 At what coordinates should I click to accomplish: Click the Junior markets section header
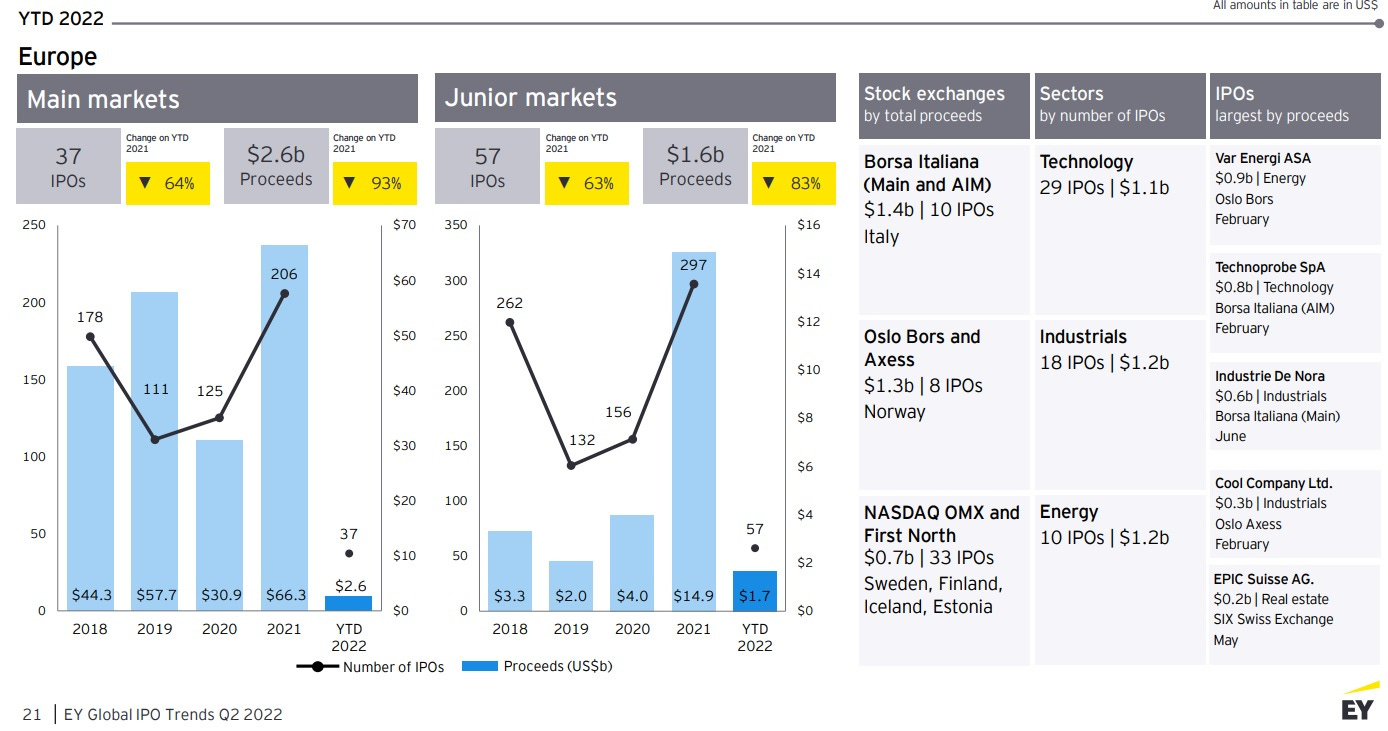pyautogui.click(x=635, y=98)
